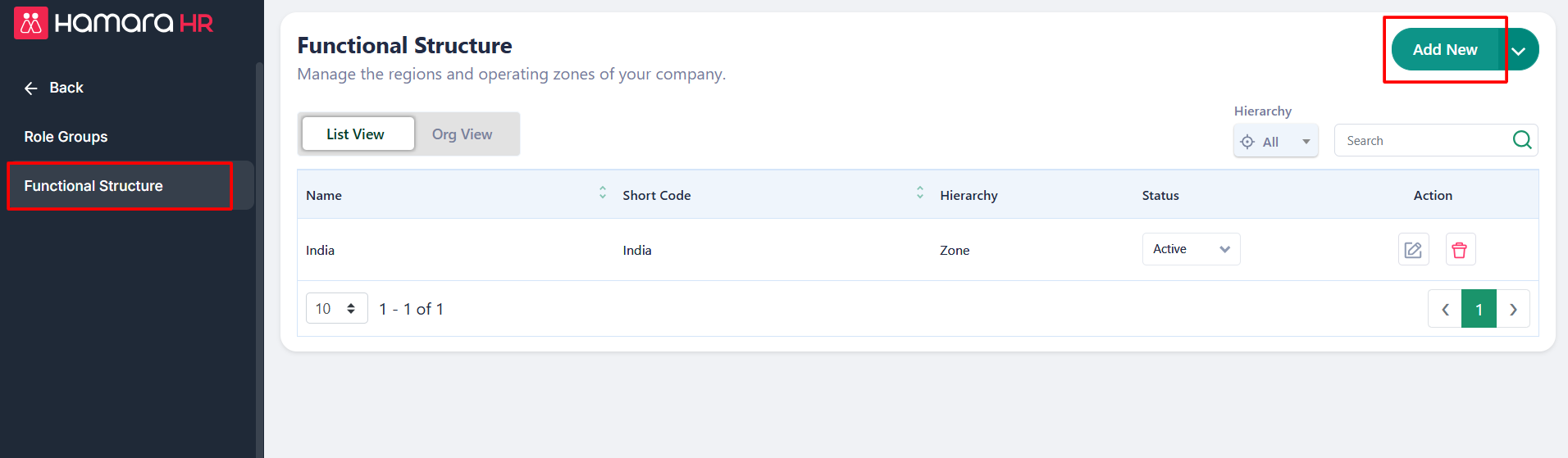Open the Hierarchy All filter dropdown
The height and width of the screenshot is (458, 1568).
(x=1275, y=142)
